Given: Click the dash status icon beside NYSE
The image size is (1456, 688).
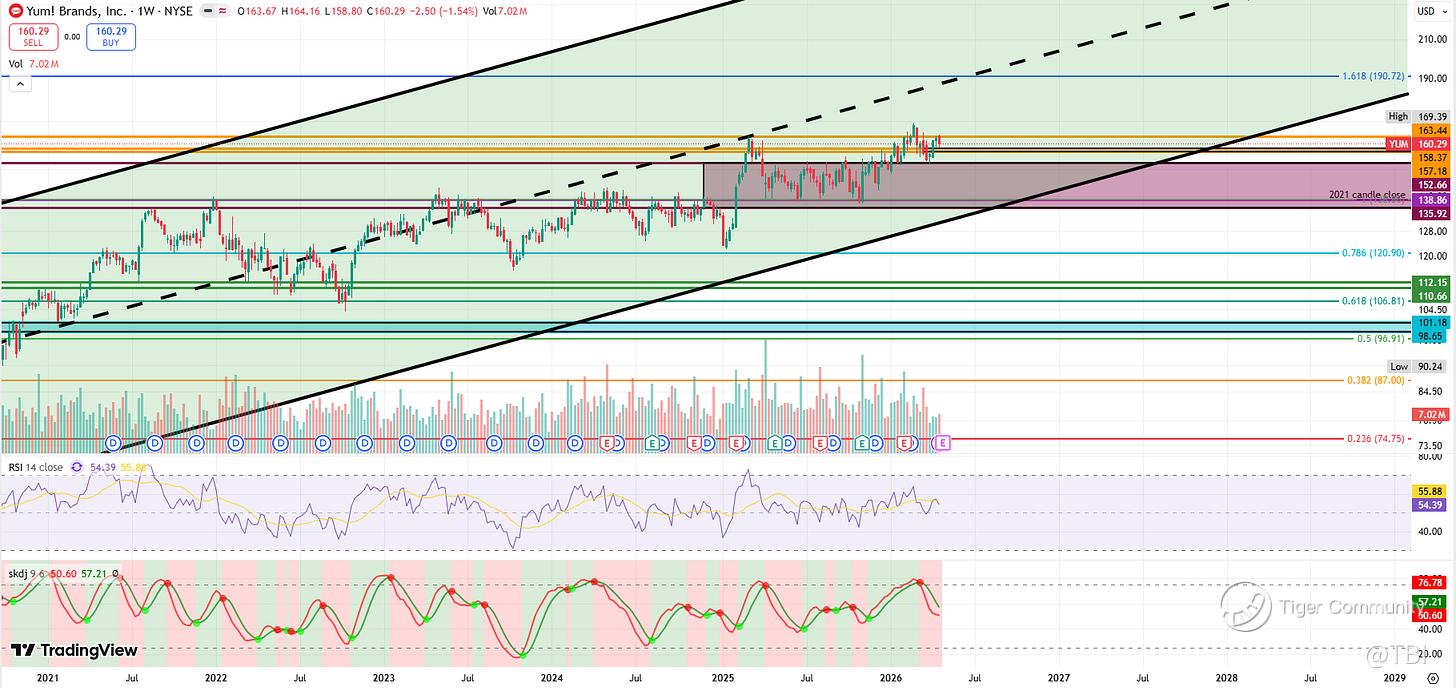Looking at the screenshot, I should point(207,11).
